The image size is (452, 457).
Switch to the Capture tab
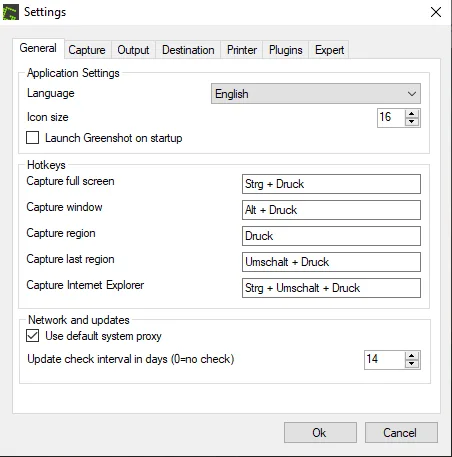point(87,50)
